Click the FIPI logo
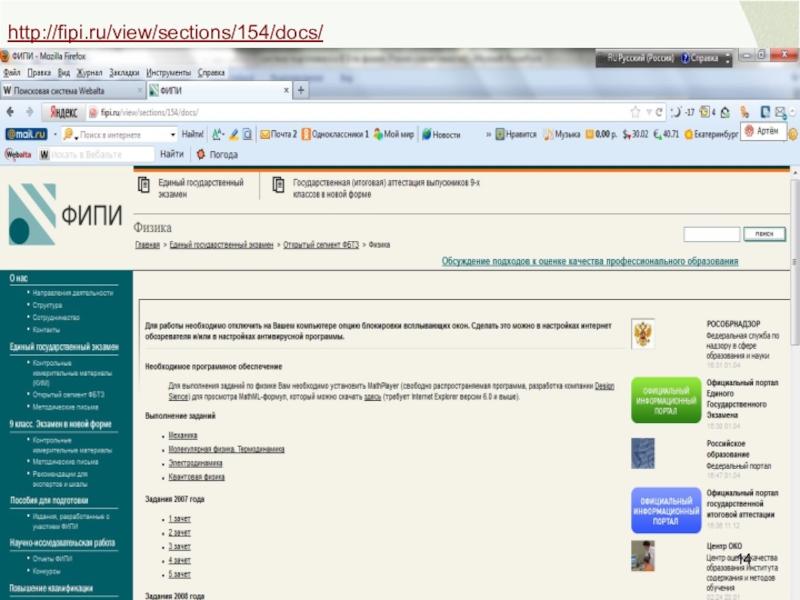Image resolution: width=800 pixels, height=600 pixels. (65, 214)
